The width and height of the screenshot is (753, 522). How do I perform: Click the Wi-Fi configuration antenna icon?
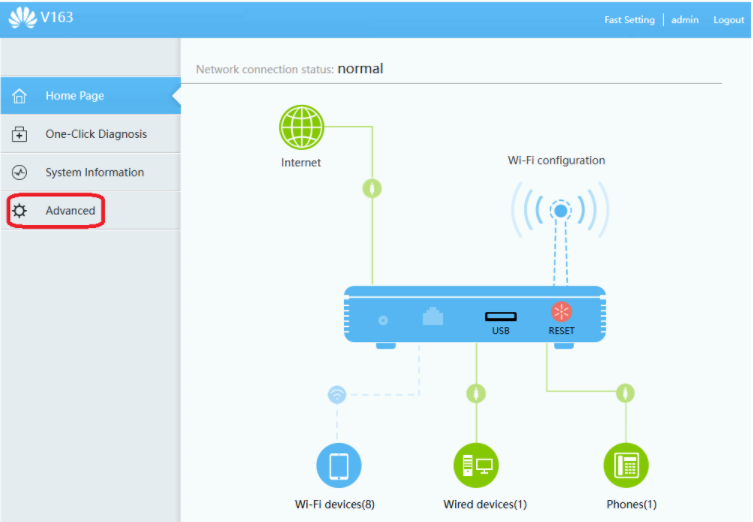pyautogui.click(x=560, y=210)
